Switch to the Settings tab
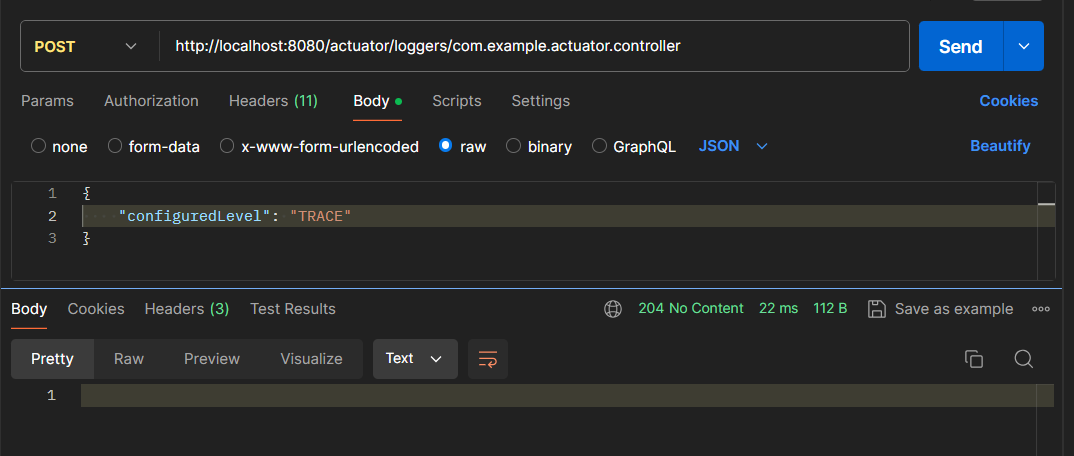Screen dimensions: 1074x456 coord(540,101)
